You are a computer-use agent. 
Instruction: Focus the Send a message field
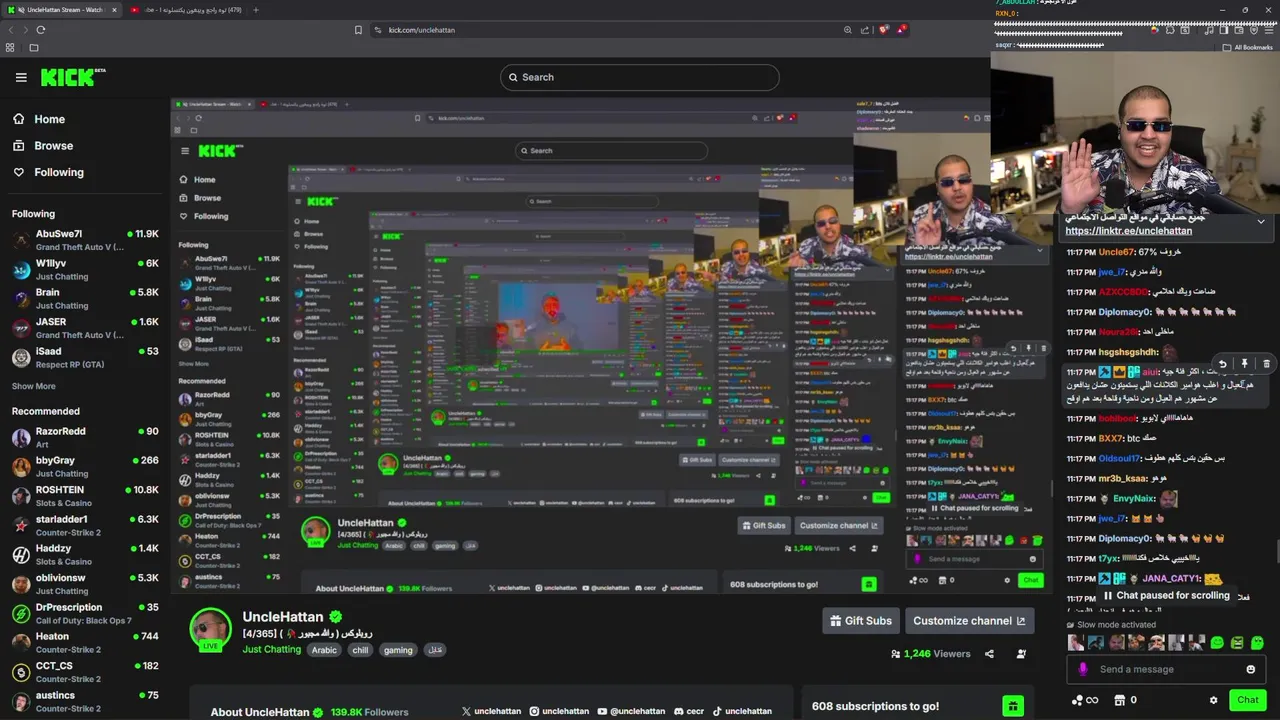(1165, 669)
